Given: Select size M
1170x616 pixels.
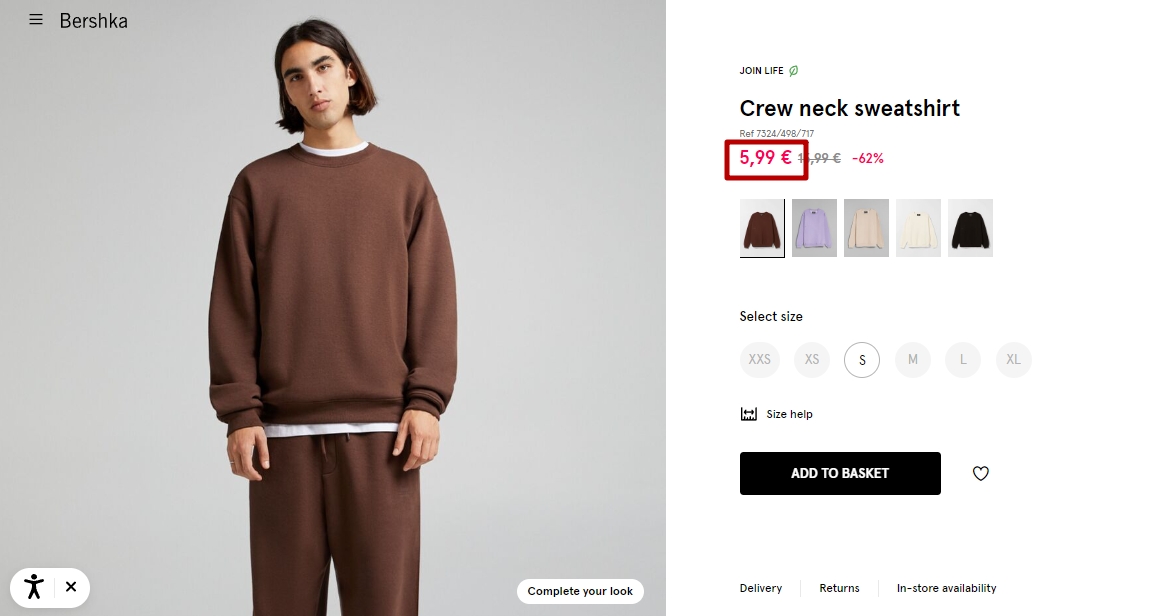Looking at the screenshot, I should point(913,359).
